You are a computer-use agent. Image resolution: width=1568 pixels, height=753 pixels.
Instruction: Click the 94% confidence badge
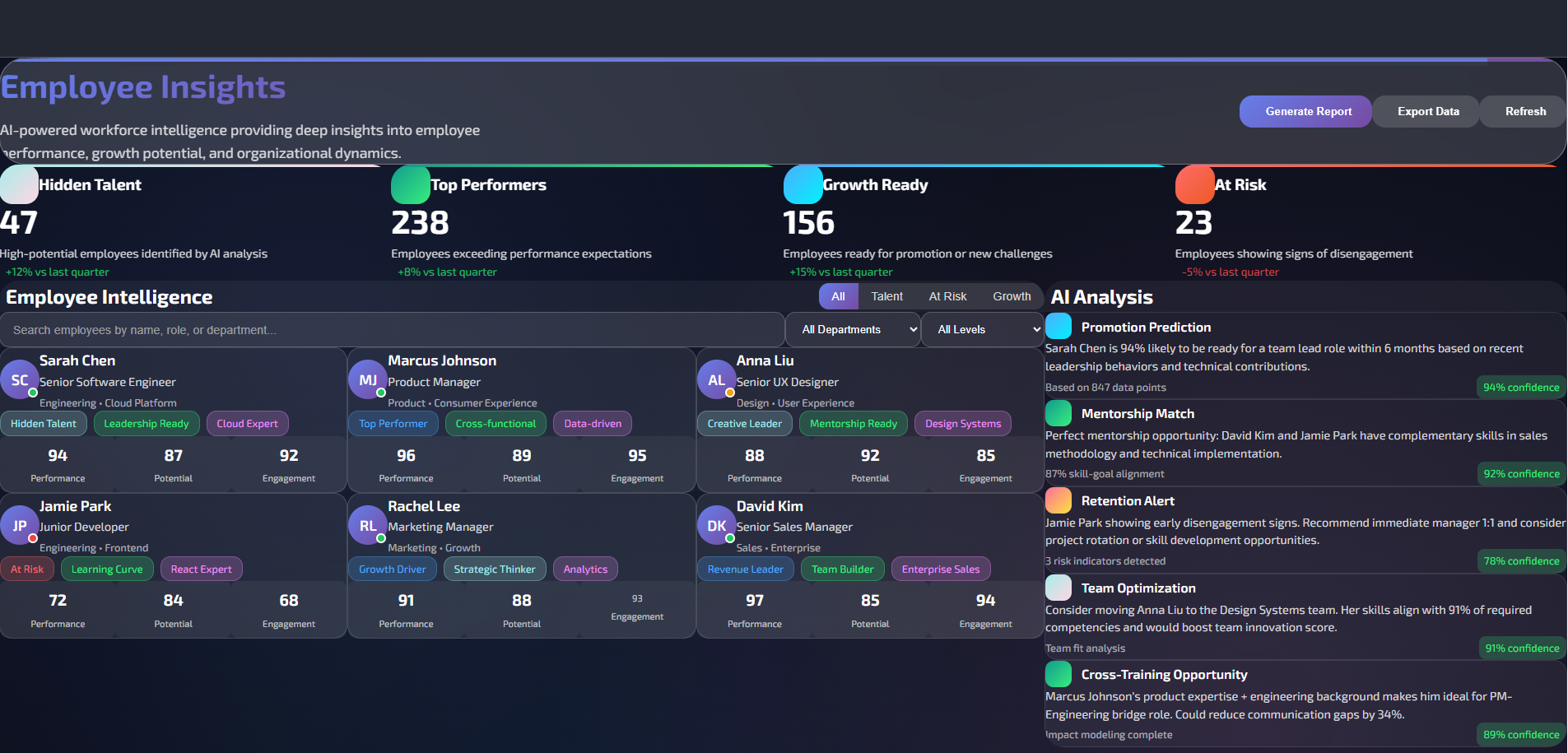tap(1520, 387)
